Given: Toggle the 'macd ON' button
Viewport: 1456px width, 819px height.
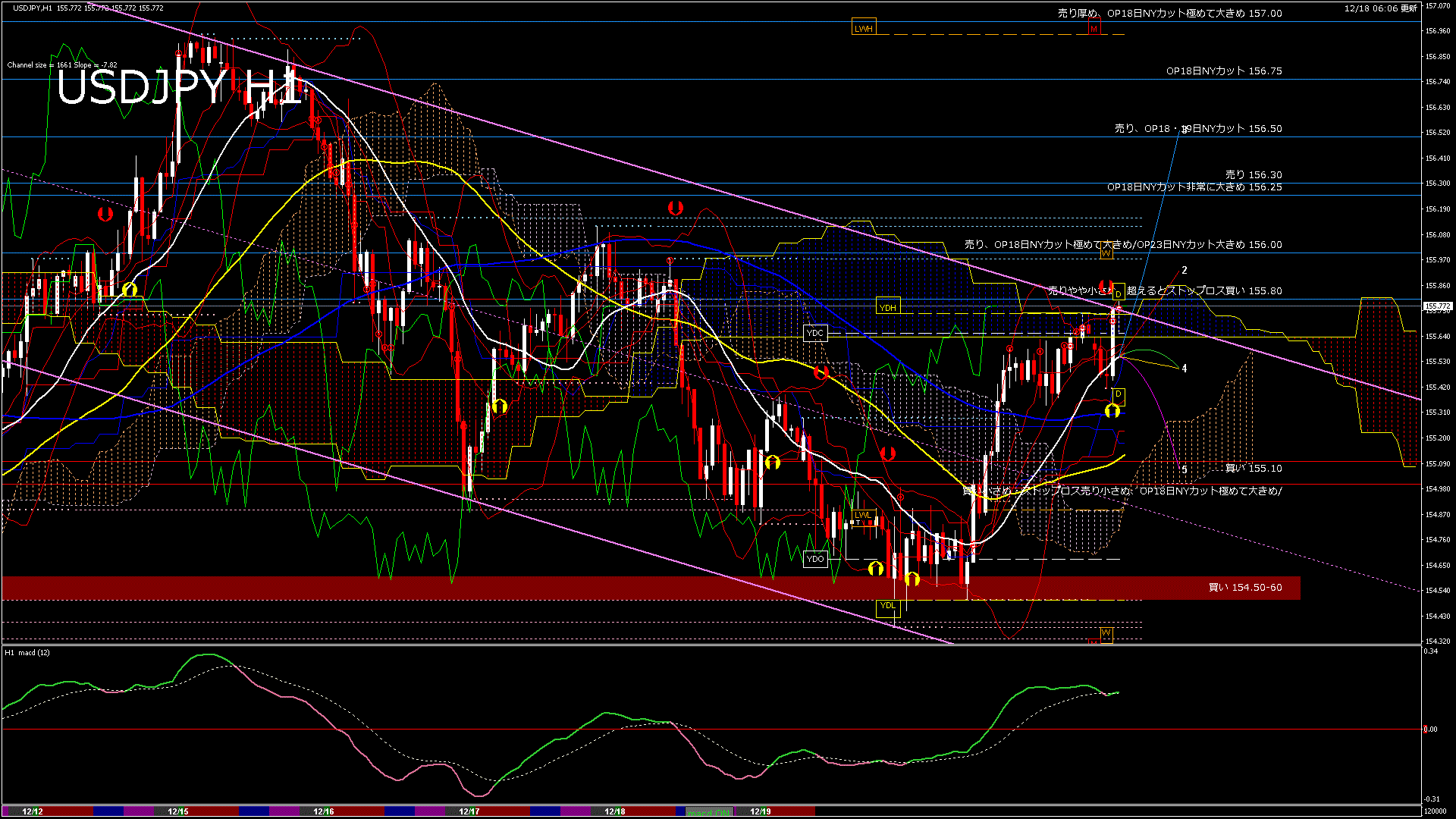Looking at the screenshot, I should pyautogui.click(x=710, y=812).
